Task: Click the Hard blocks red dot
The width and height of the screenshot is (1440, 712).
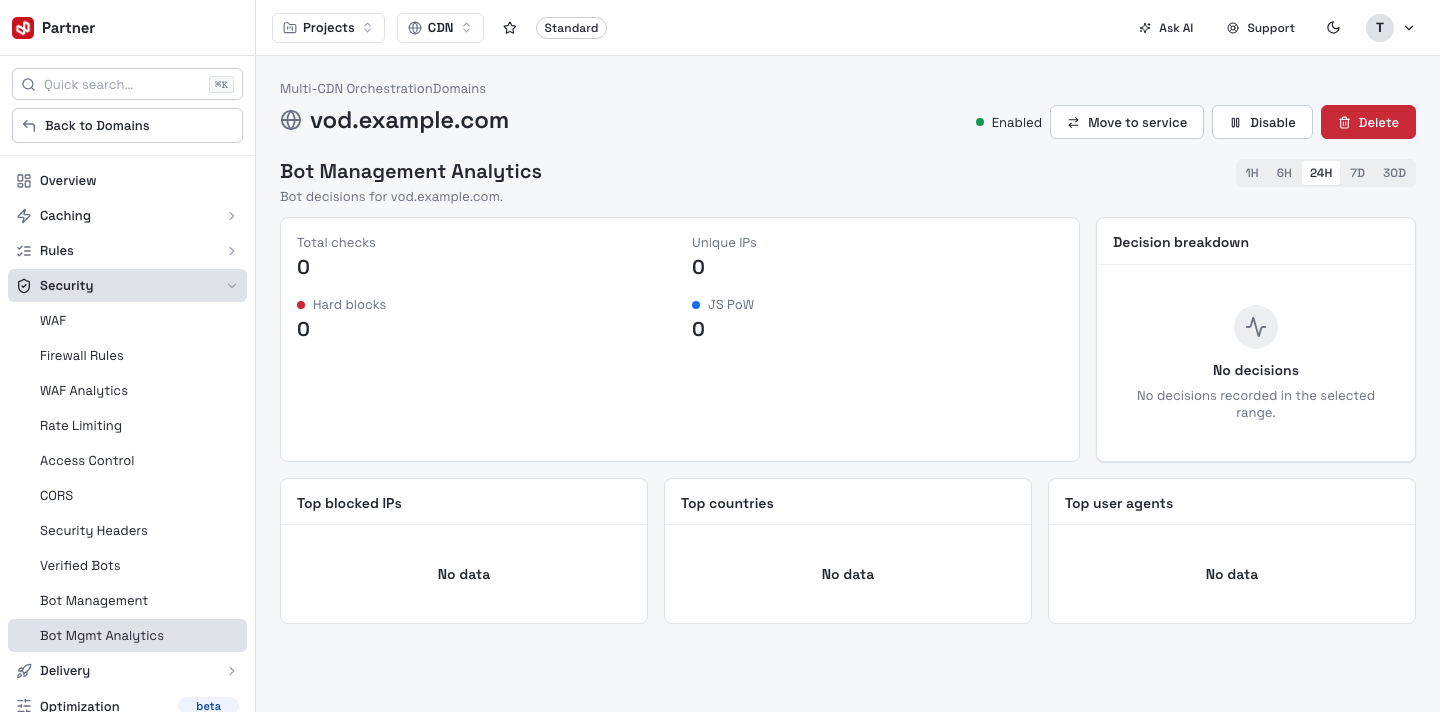Action: tap(301, 305)
